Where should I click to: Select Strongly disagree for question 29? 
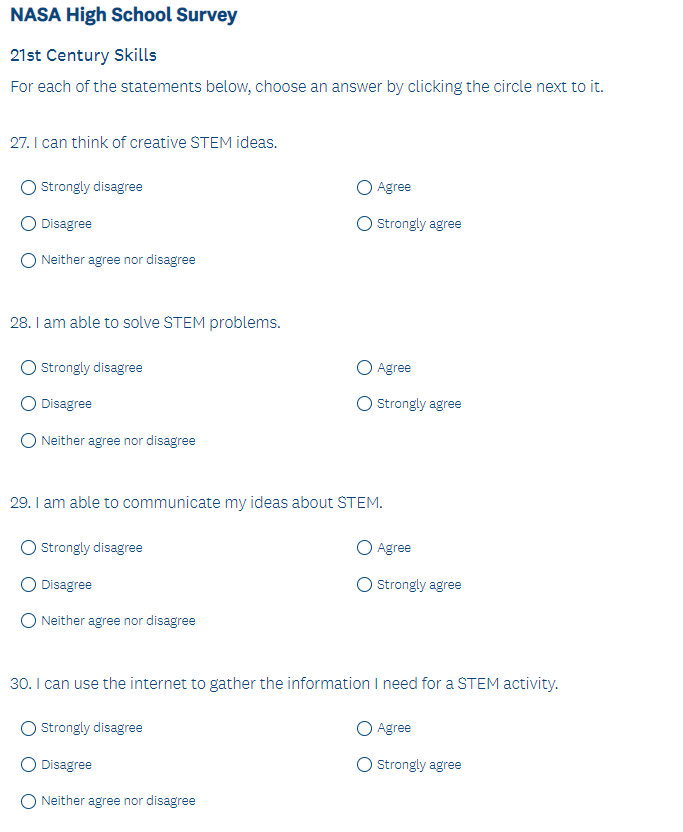point(29,548)
